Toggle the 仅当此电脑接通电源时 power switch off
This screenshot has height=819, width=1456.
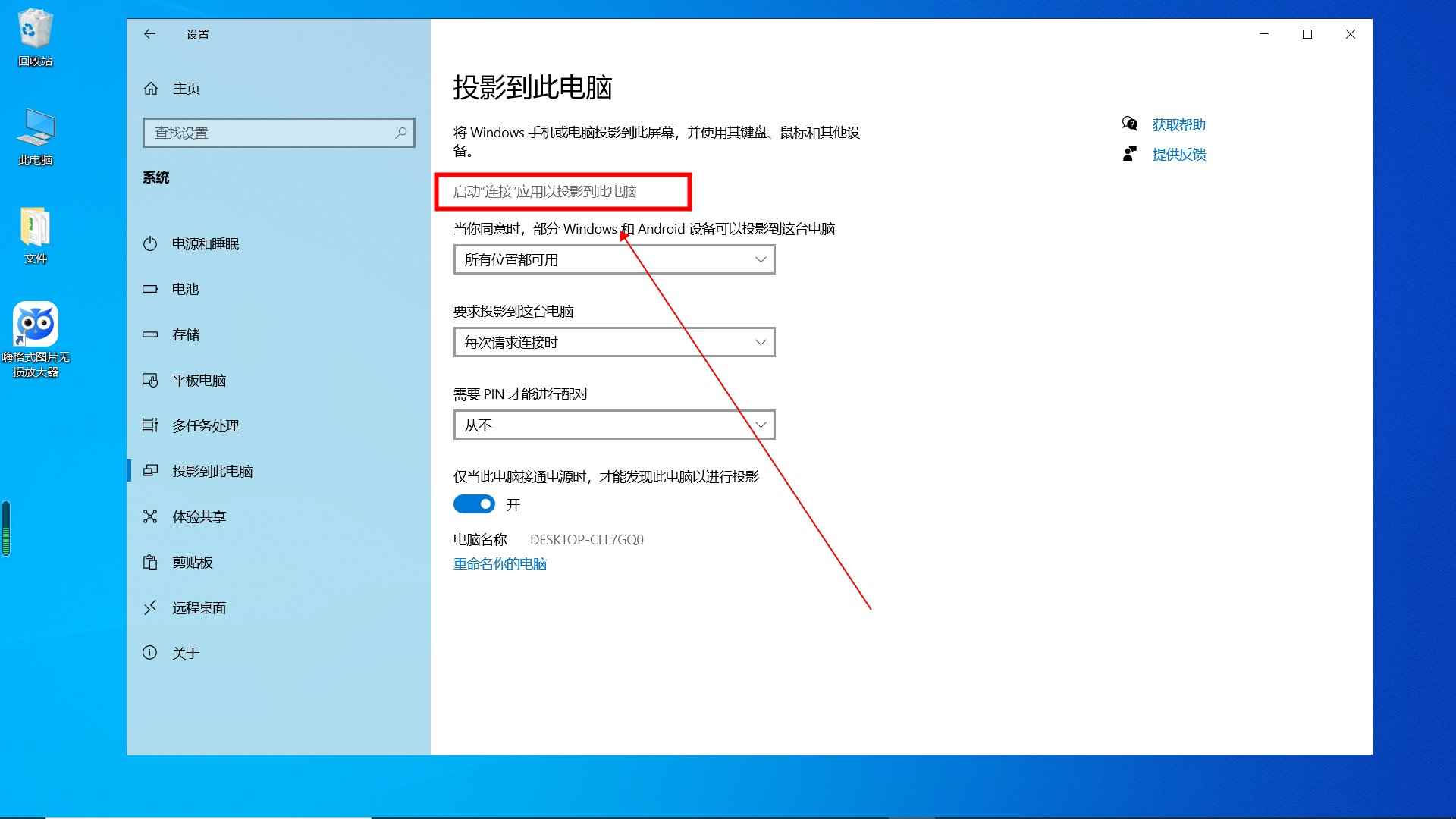tap(474, 504)
